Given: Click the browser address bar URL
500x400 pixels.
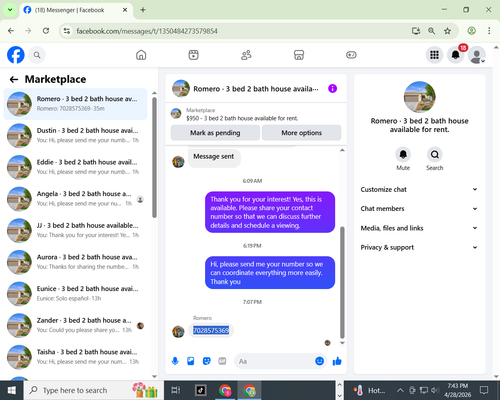Looking at the screenshot, I should click(147, 31).
